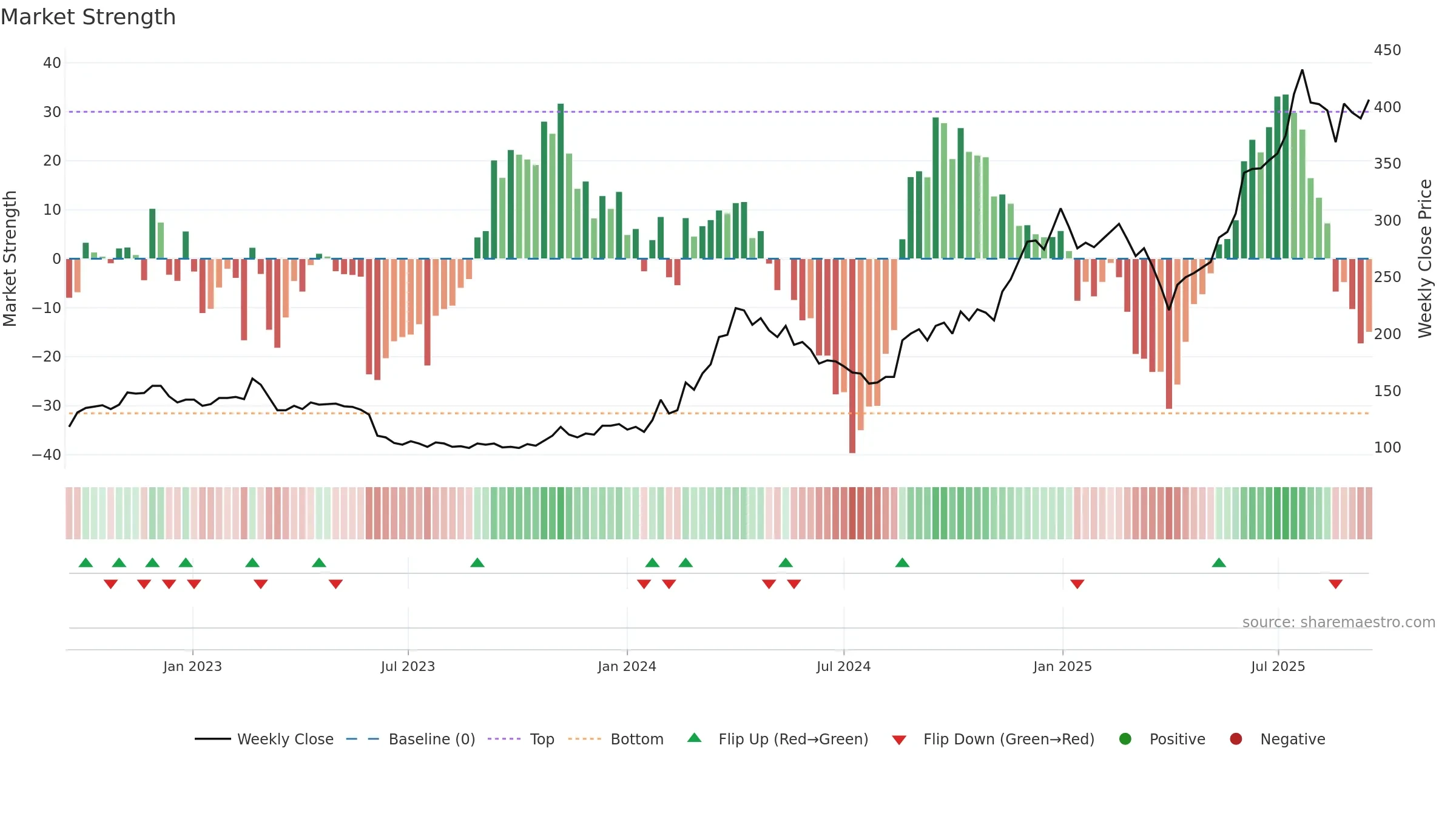Click the Jul 2025 axis label

point(1278,666)
